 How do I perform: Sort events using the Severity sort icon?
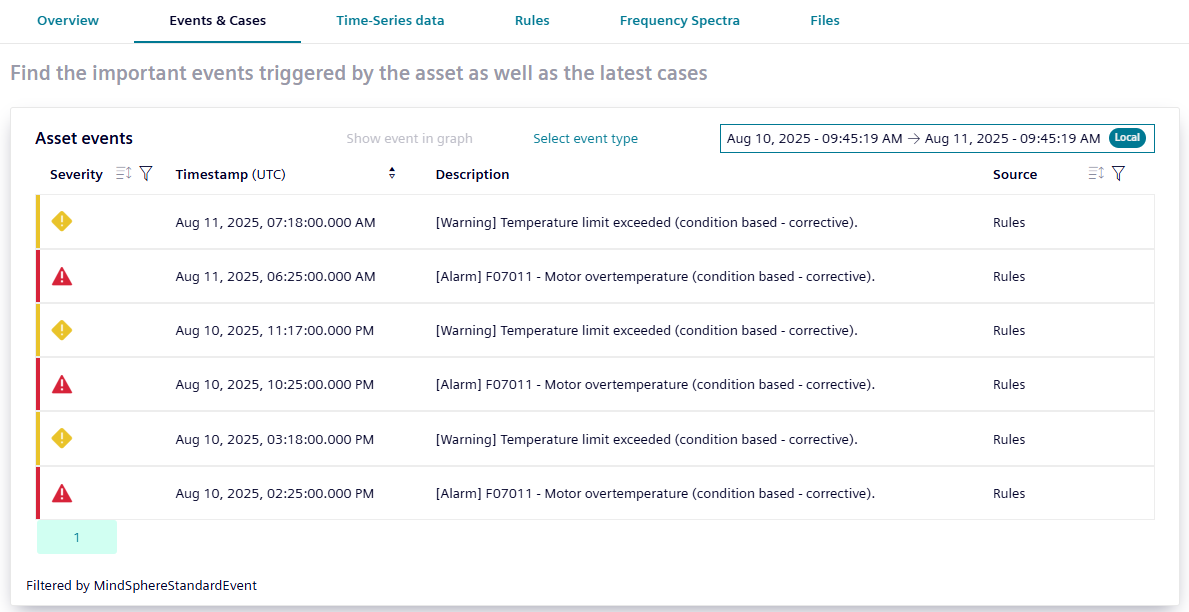click(x=123, y=174)
